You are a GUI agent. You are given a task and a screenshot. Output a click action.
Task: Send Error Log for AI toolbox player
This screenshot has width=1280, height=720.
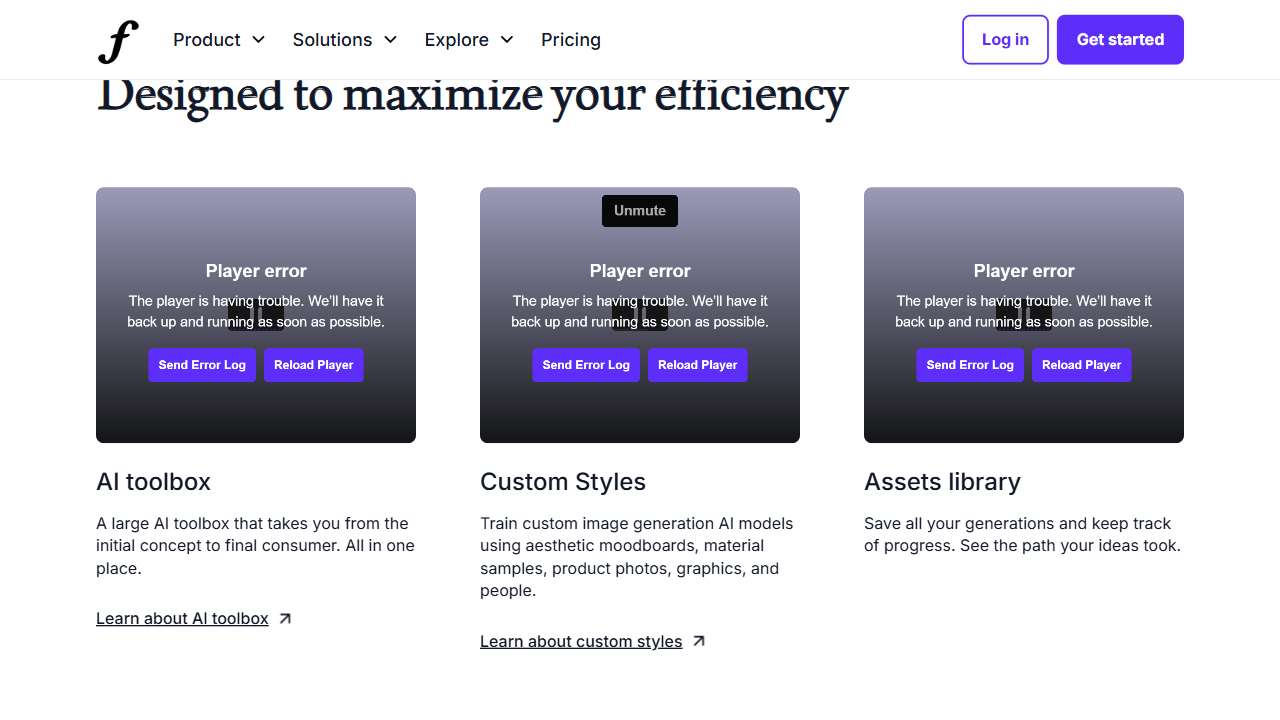(202, 365)
